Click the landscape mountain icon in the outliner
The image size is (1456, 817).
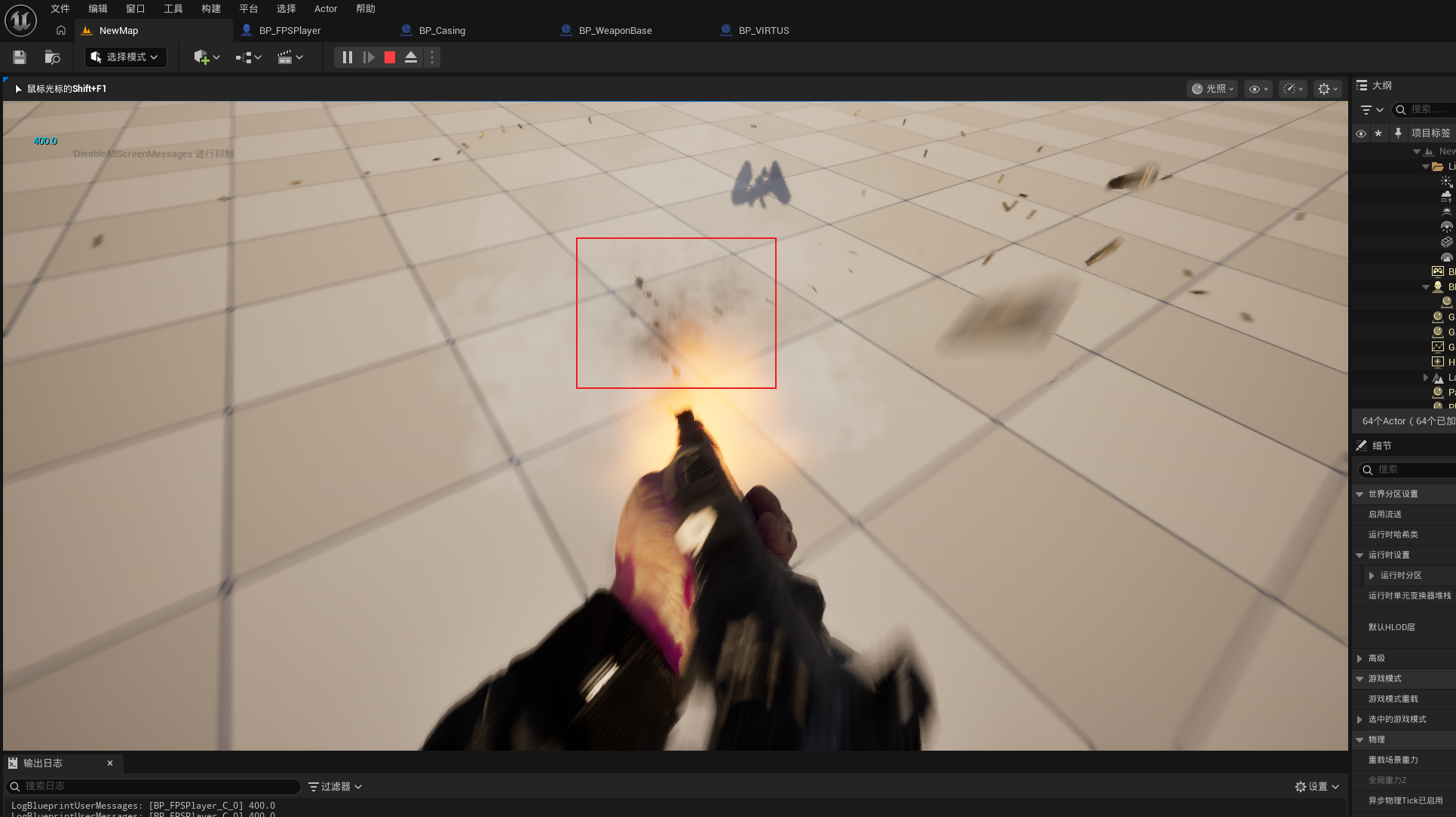1438,377
